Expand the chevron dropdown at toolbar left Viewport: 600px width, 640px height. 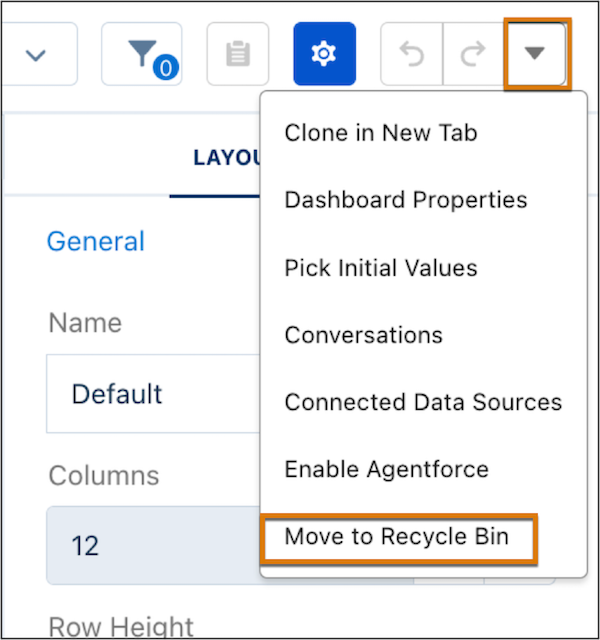[36, 54]
